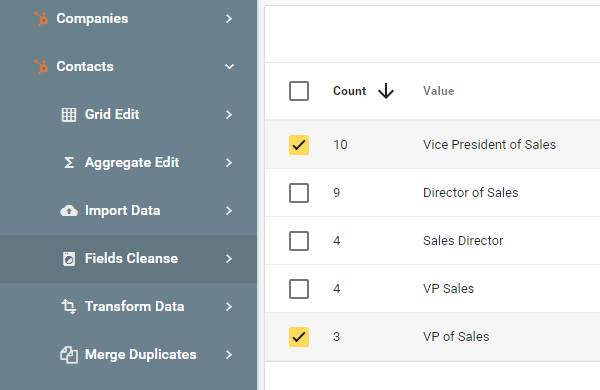Viewport: 600px width, 390px height.
Task: Click the HubSpot icon beside Contacts
Action: coord(41,67)
